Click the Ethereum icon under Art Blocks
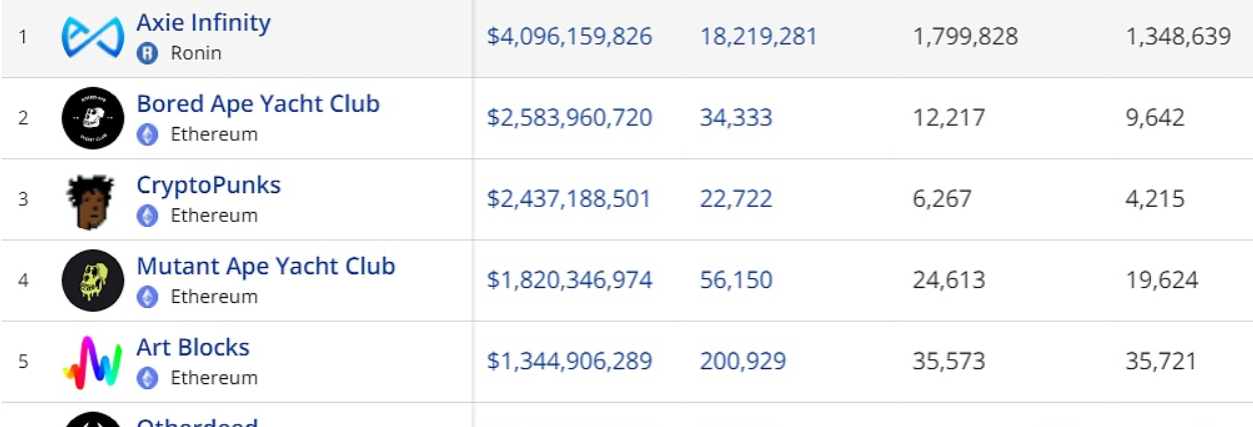This screenshot has width=1253, height=427. pyautogui.click(x=148, y=378)
